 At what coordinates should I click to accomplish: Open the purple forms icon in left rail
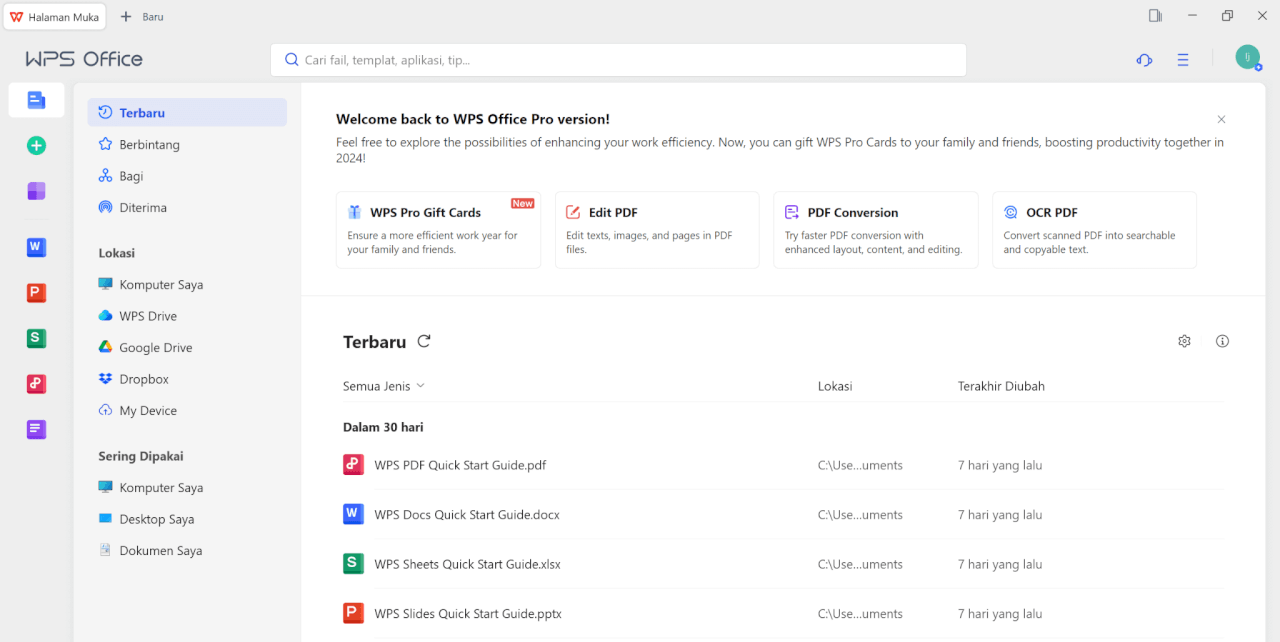pos(36,429)
